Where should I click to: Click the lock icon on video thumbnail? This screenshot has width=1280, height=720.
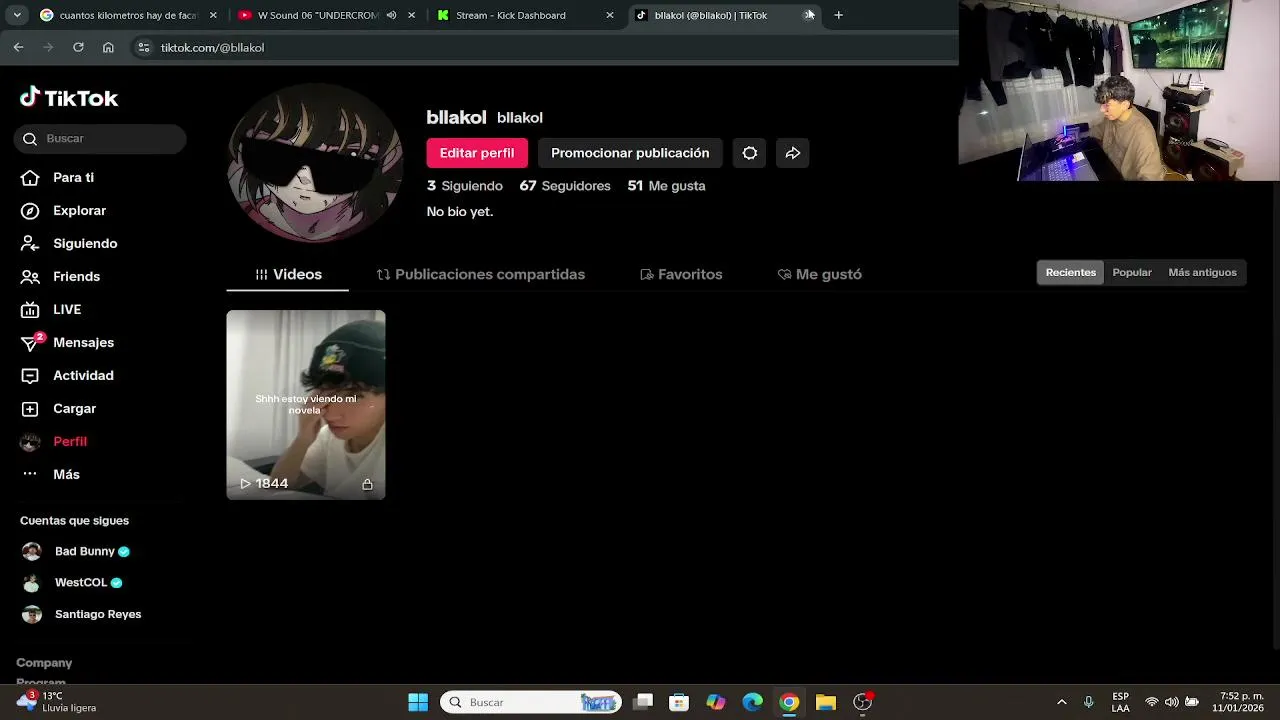tap(367, 484)
